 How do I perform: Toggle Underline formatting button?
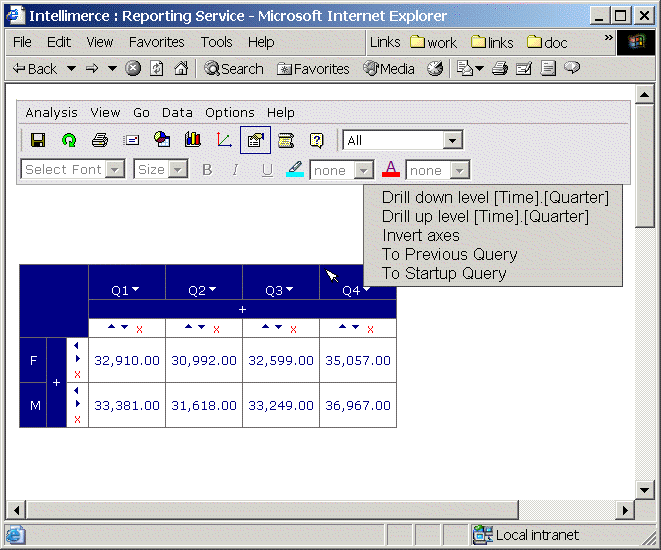[x=267, y=170]
